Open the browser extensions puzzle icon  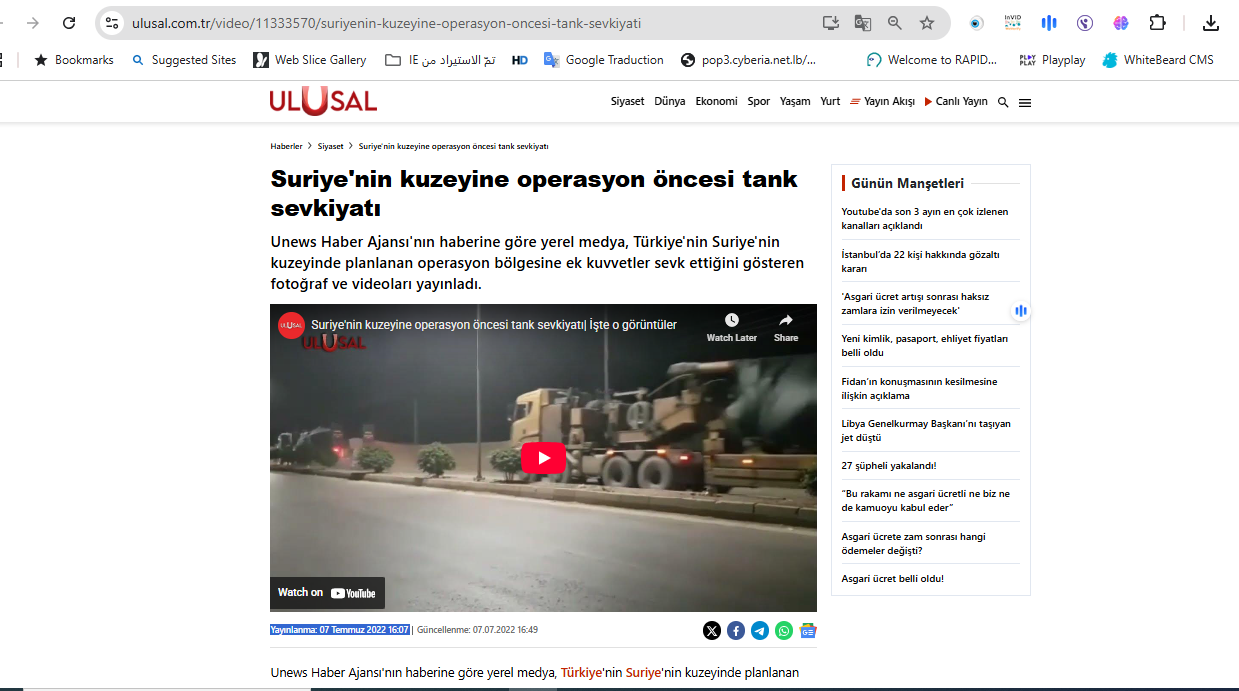click(x=1157, y=23)
